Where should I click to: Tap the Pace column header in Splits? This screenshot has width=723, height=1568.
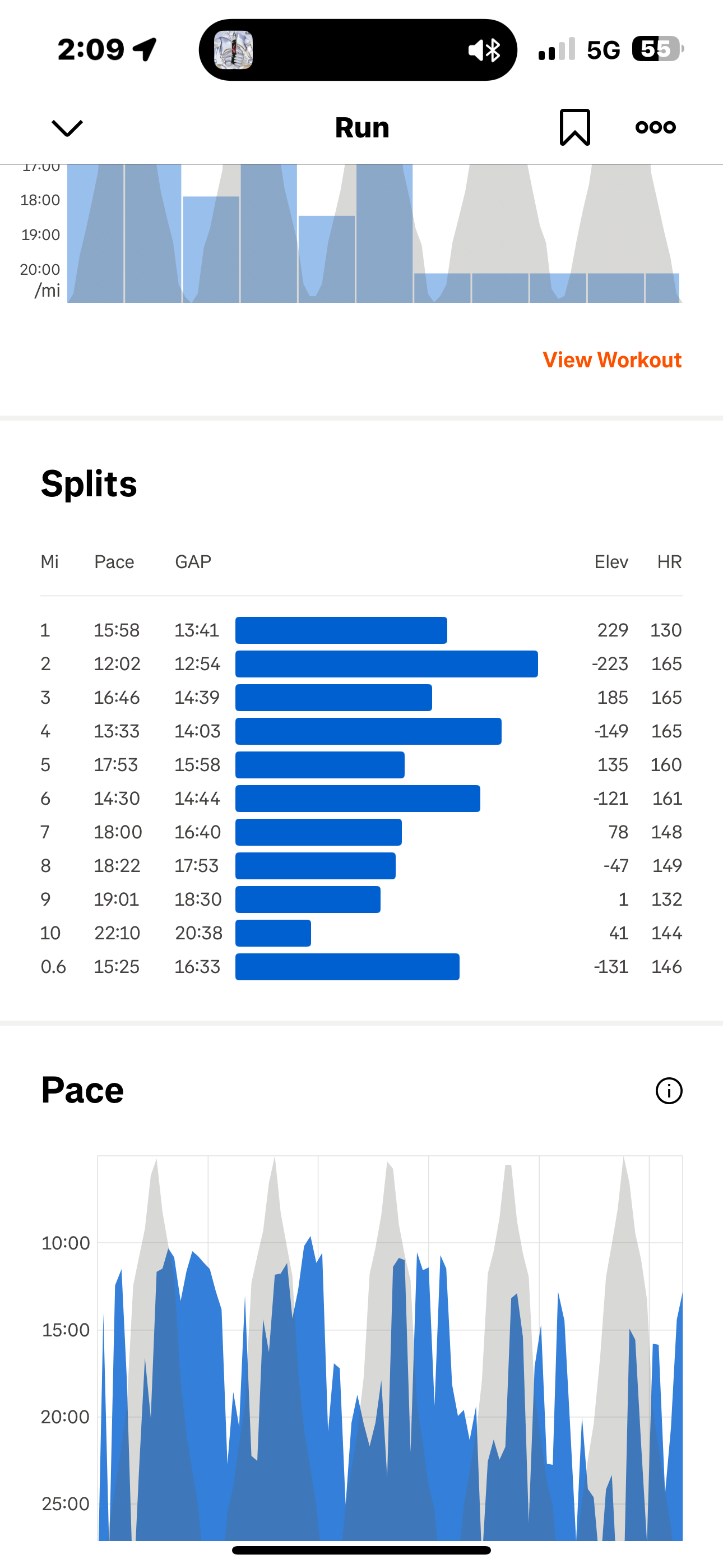[x=114, y=562]
